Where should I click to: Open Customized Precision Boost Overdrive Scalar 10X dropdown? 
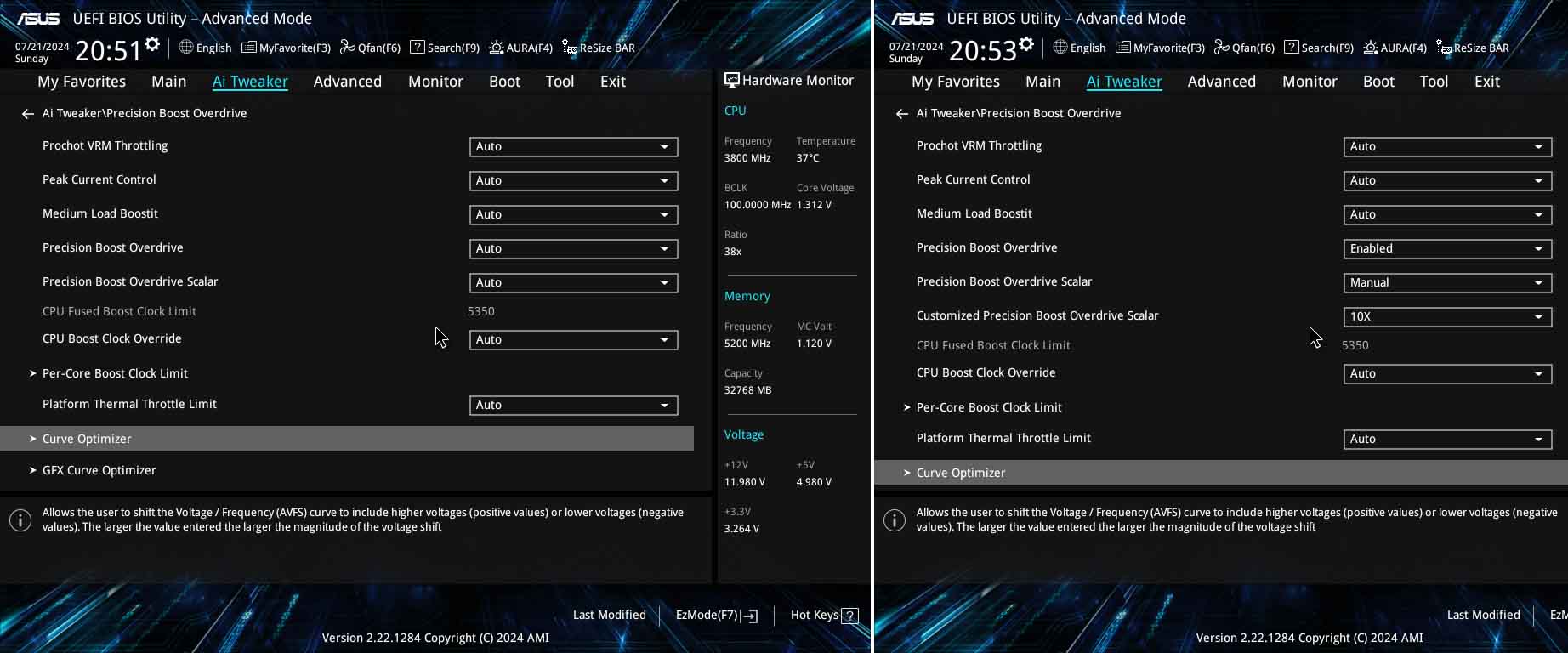click(x=1447, y=316)
